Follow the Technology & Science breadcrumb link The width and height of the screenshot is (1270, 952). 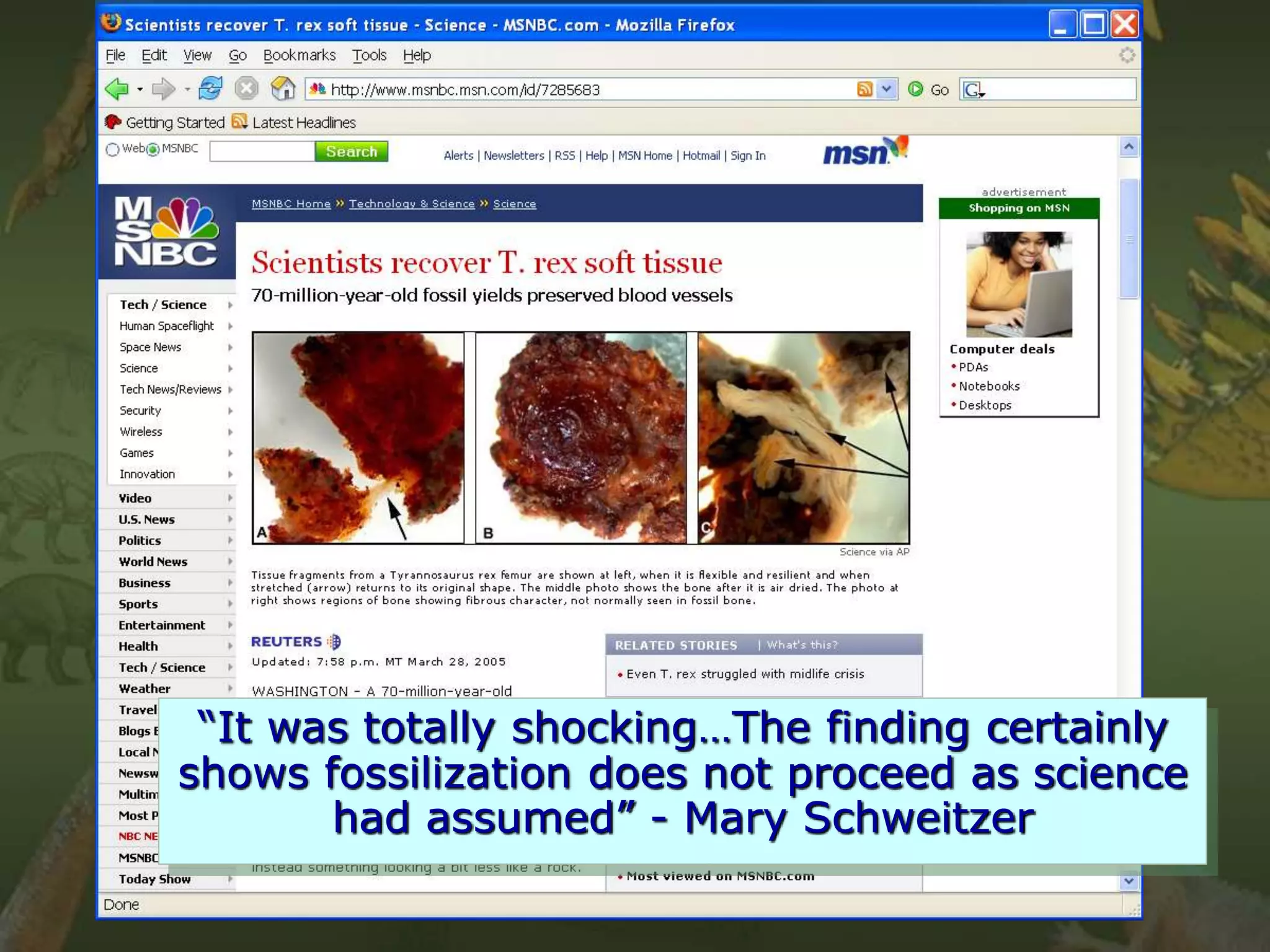pyautogui.click(x=412, y=204)
